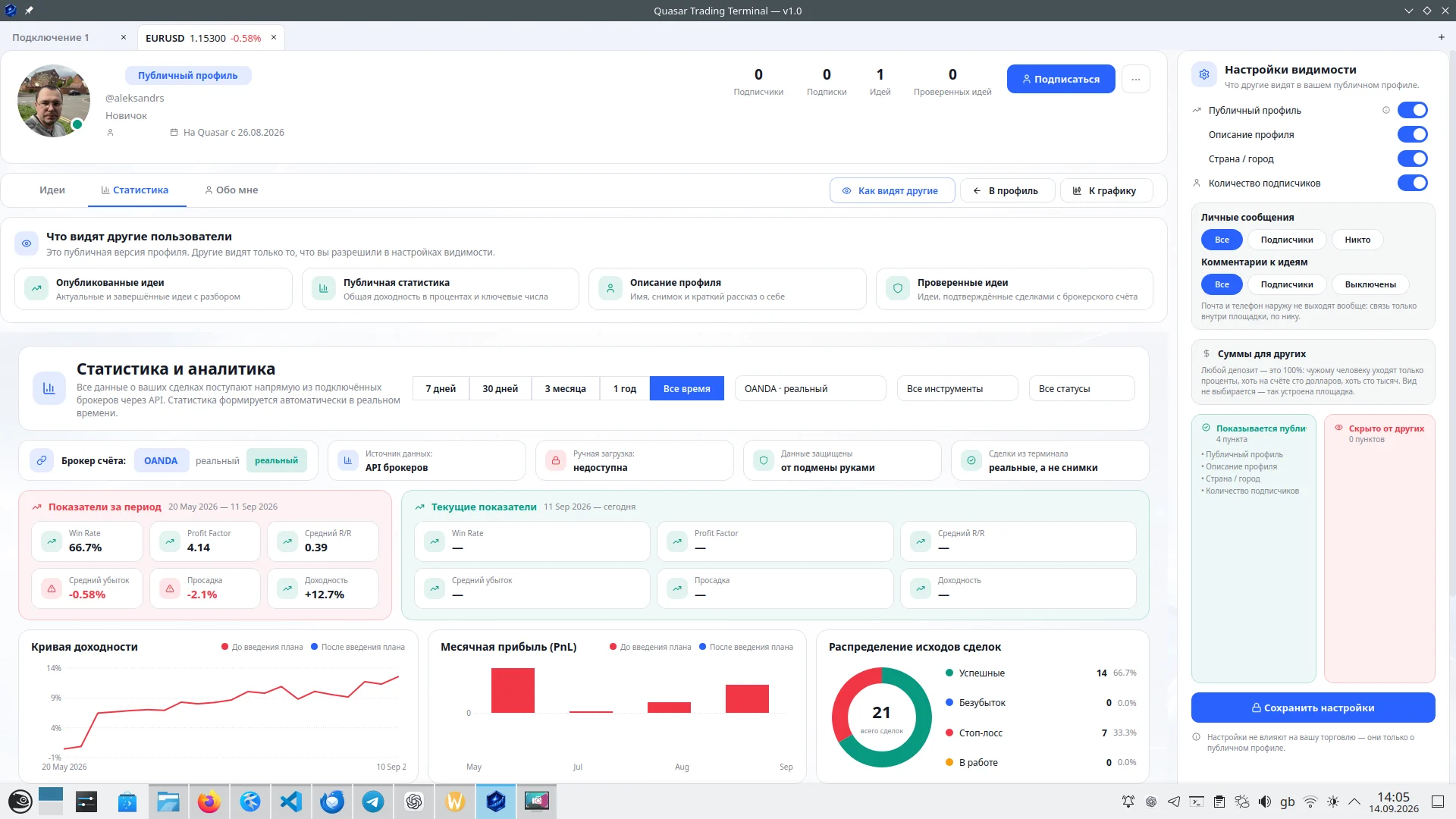The image size is (1456, 819).
Task: Select the 'Подключение 1' tab
Action: click(x=51, y=37)
